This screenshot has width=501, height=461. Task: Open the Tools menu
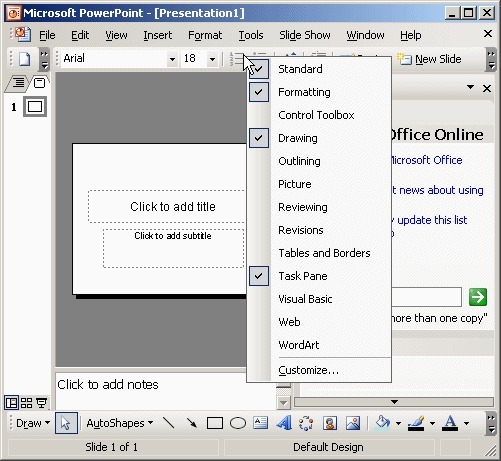pyautogui.click(x=251, y=35)
